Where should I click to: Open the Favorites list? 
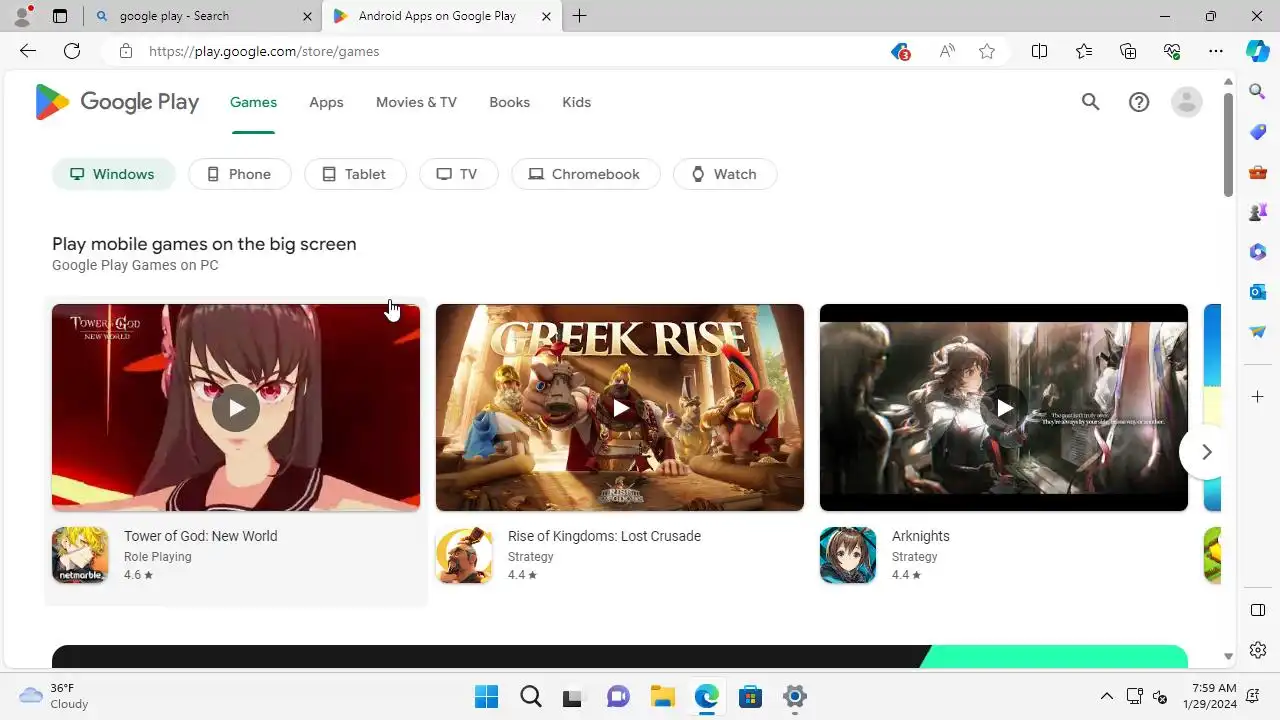(x=1084, y=51)
